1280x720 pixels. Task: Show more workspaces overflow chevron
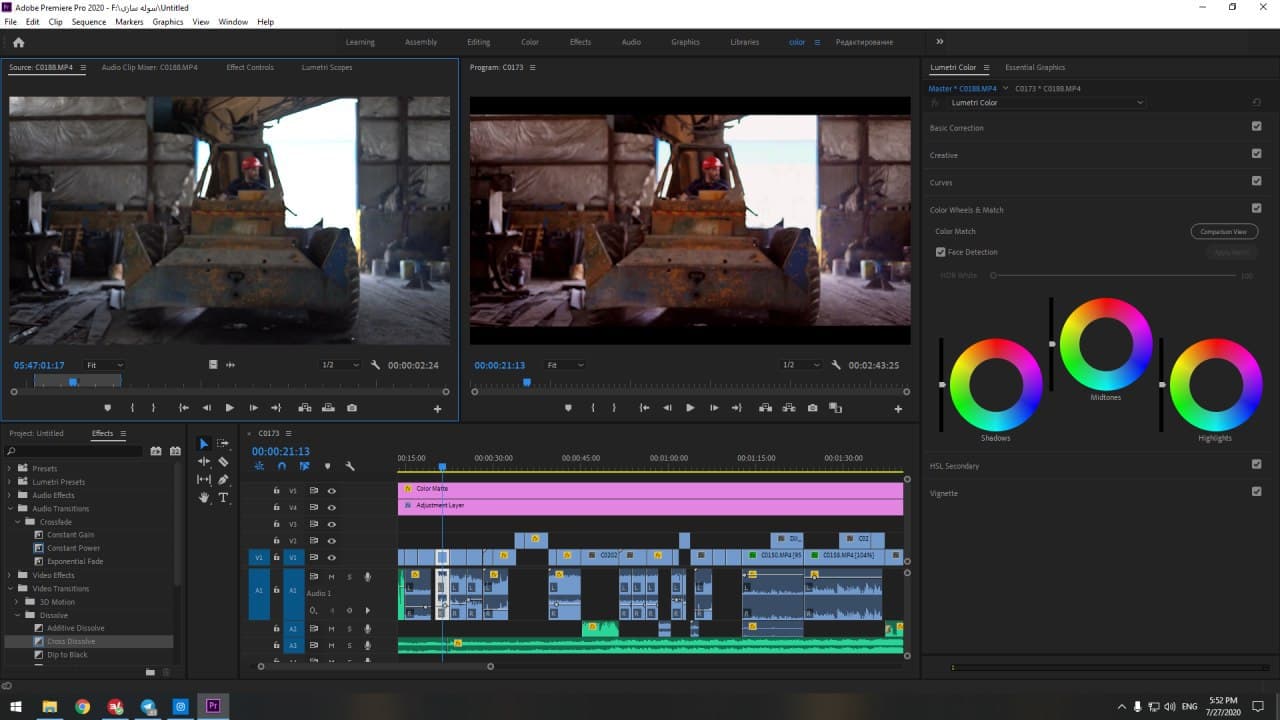click(939, 42)
